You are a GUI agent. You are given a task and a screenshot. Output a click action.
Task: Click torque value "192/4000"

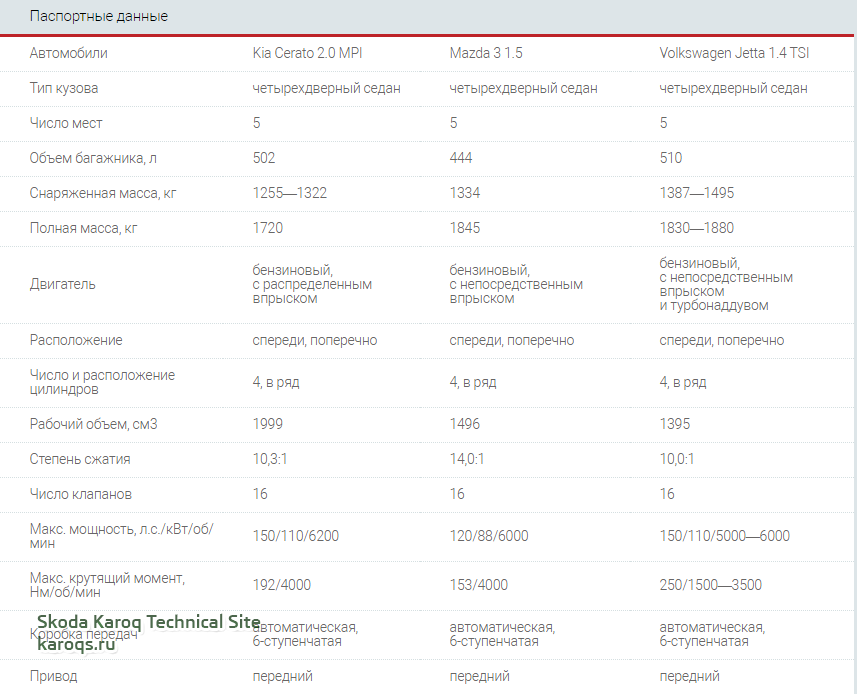click(x=281, y=585)
